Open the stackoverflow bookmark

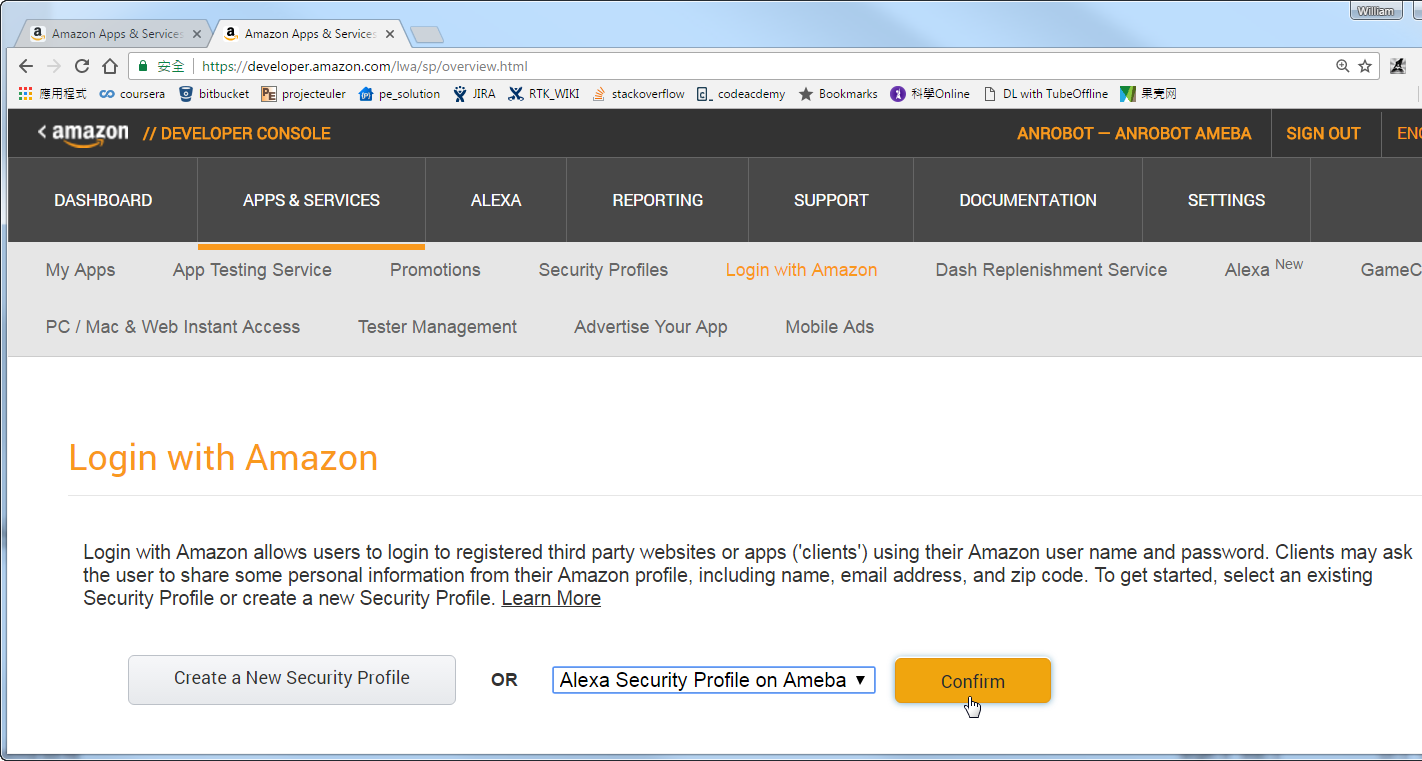tap(638, 94)
